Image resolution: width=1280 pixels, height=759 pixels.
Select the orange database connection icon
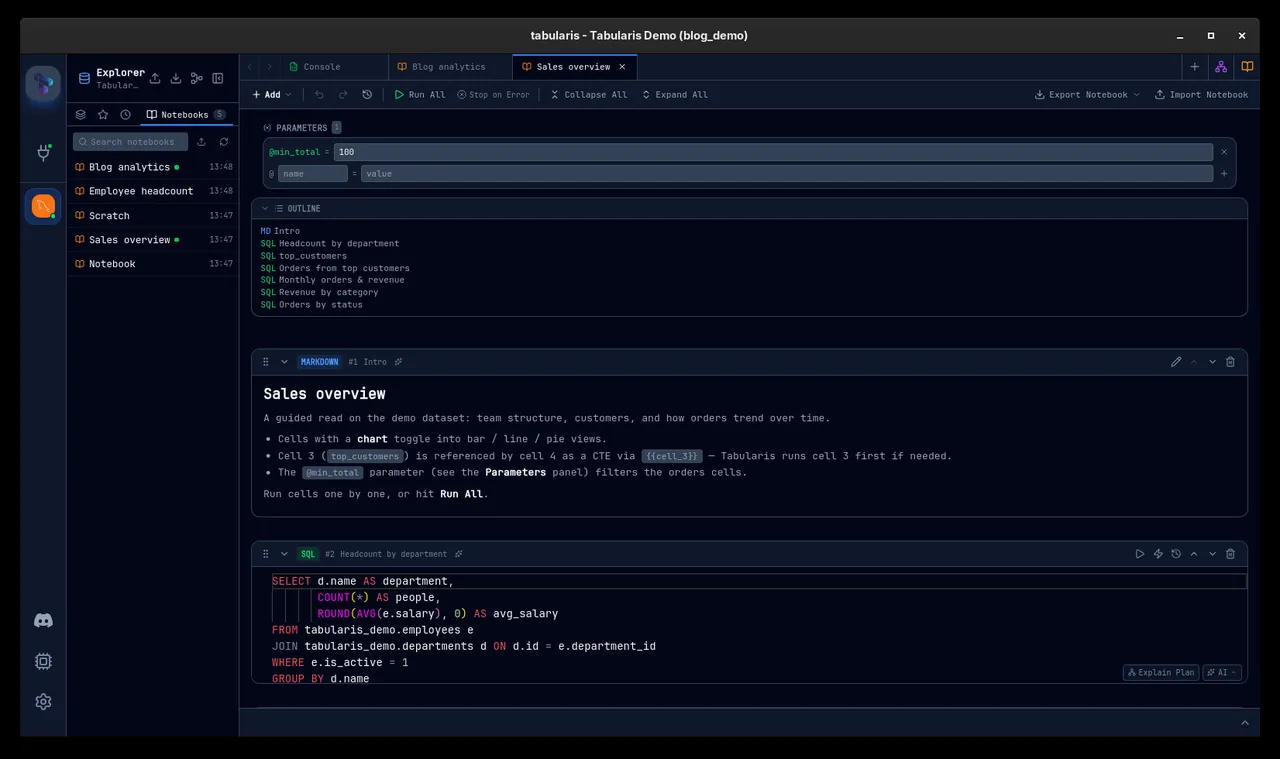(x=43, y=207)
